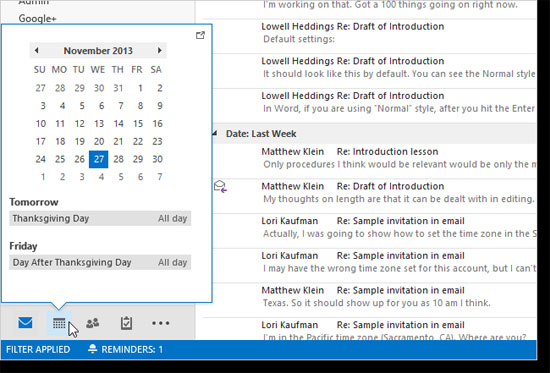Open Lori Kaufman email about setting time zone
550x373 pixels.
pos(374,227)
